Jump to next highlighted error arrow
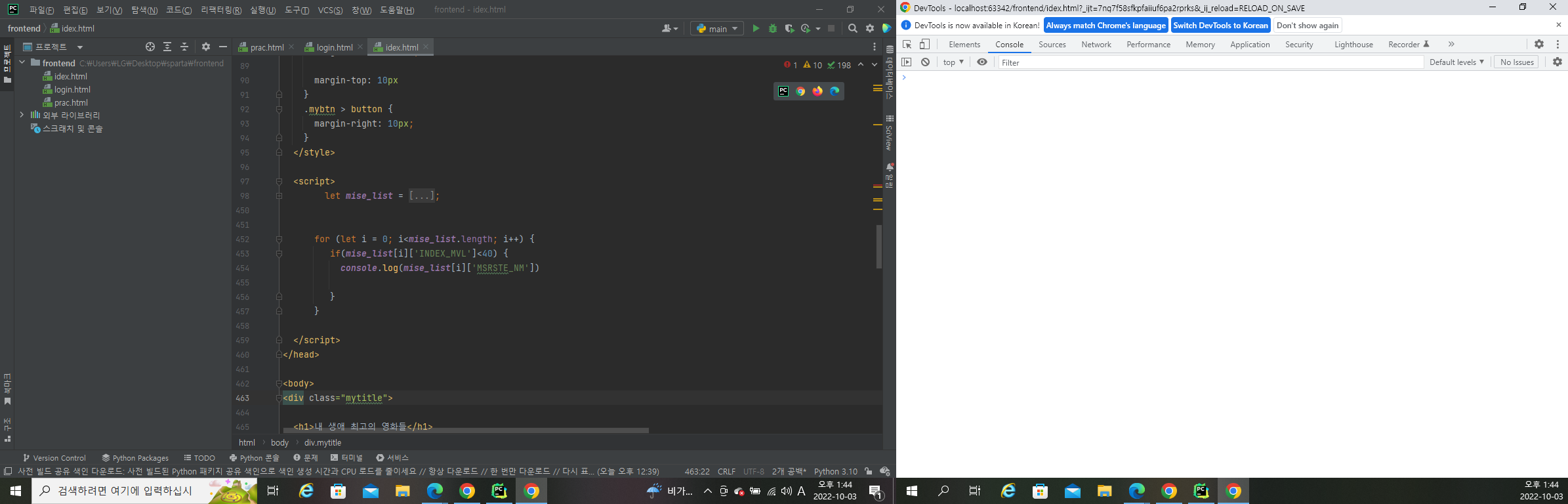Image resolution: width=1568 pixels, height=504 pixels. point(875,65)
